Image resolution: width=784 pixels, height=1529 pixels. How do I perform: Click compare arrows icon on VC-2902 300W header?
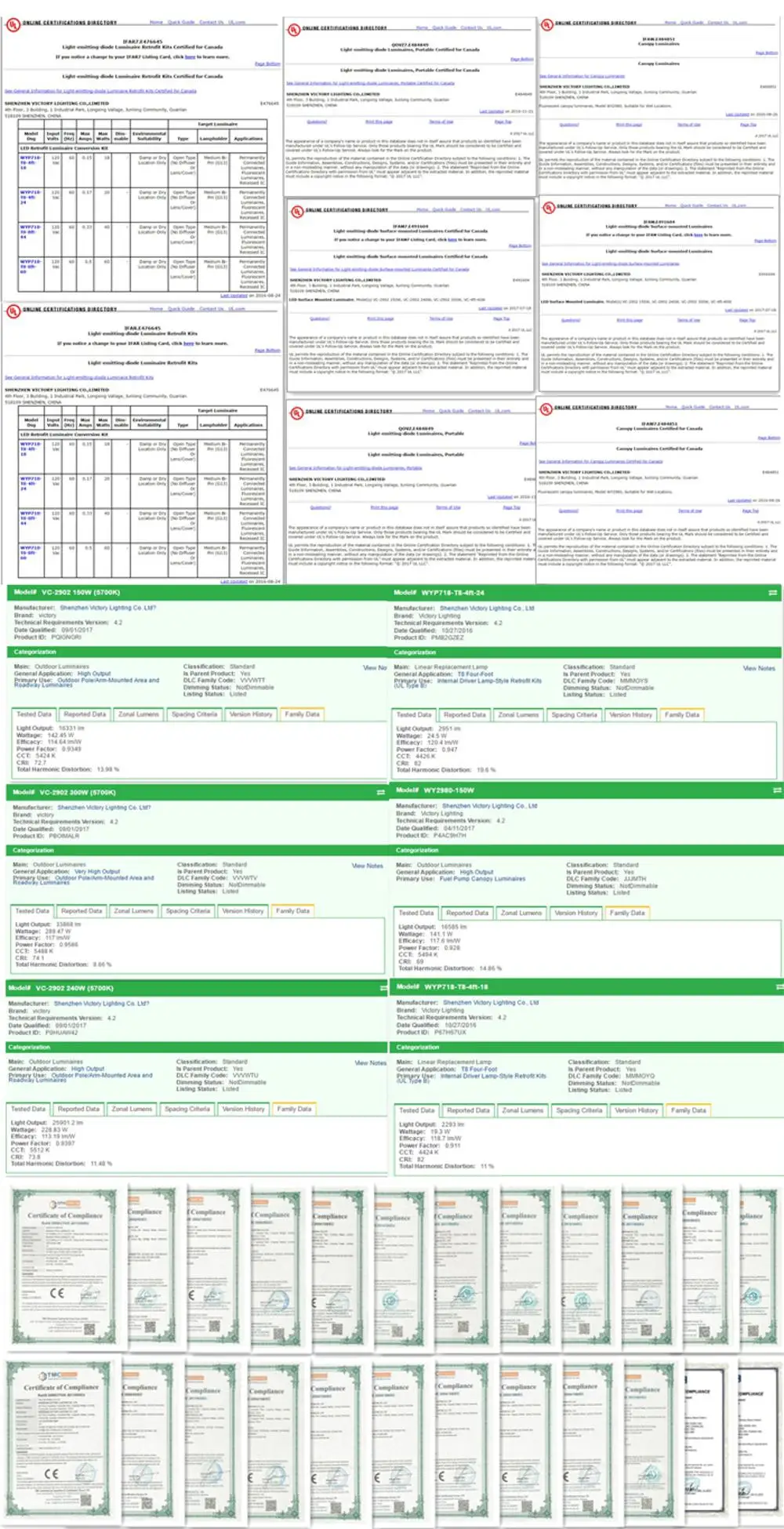[x=381, y=792]
